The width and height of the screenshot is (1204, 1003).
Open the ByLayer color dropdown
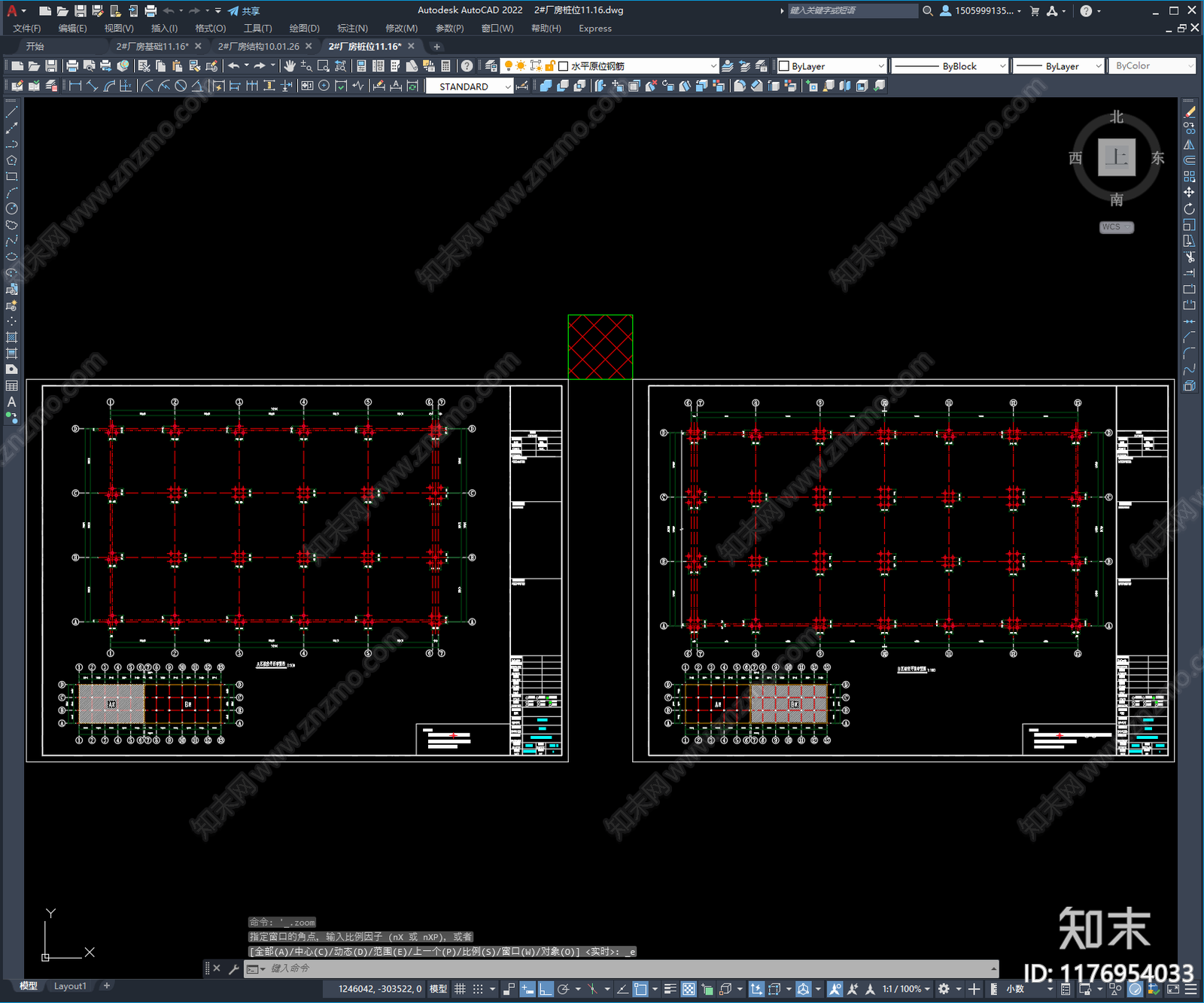(832, 66)
